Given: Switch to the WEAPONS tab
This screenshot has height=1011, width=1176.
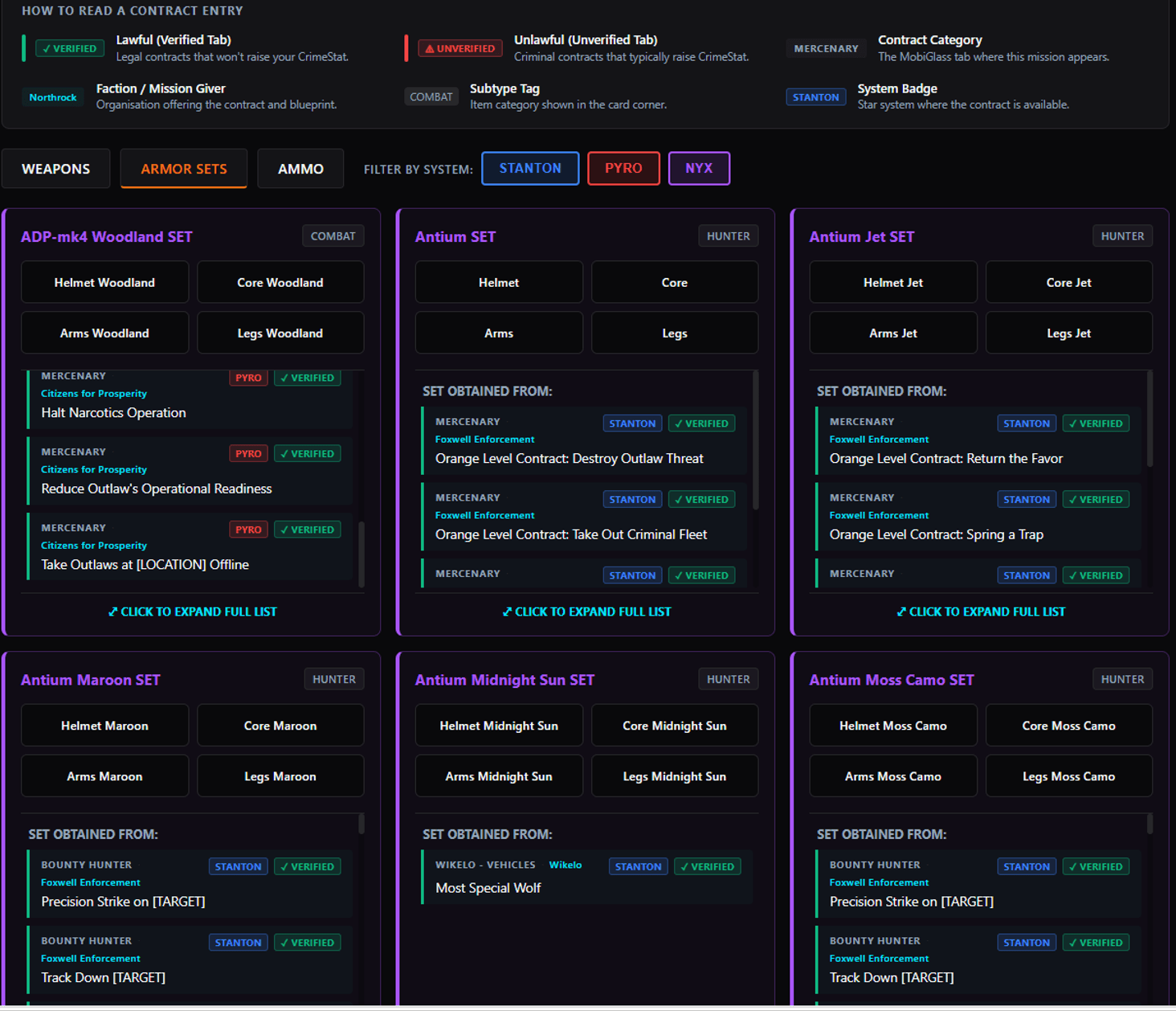Looking at the screenshot, I should point(55,168).
